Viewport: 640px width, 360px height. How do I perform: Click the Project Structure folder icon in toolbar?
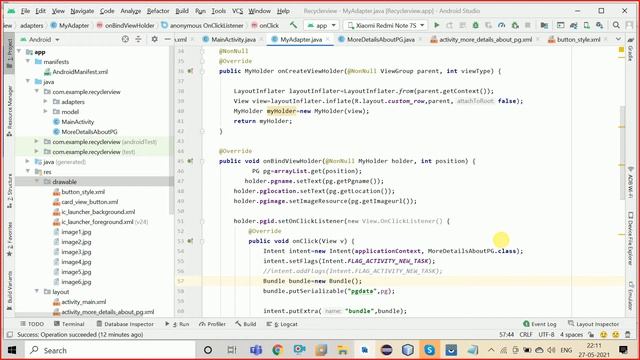544,25
